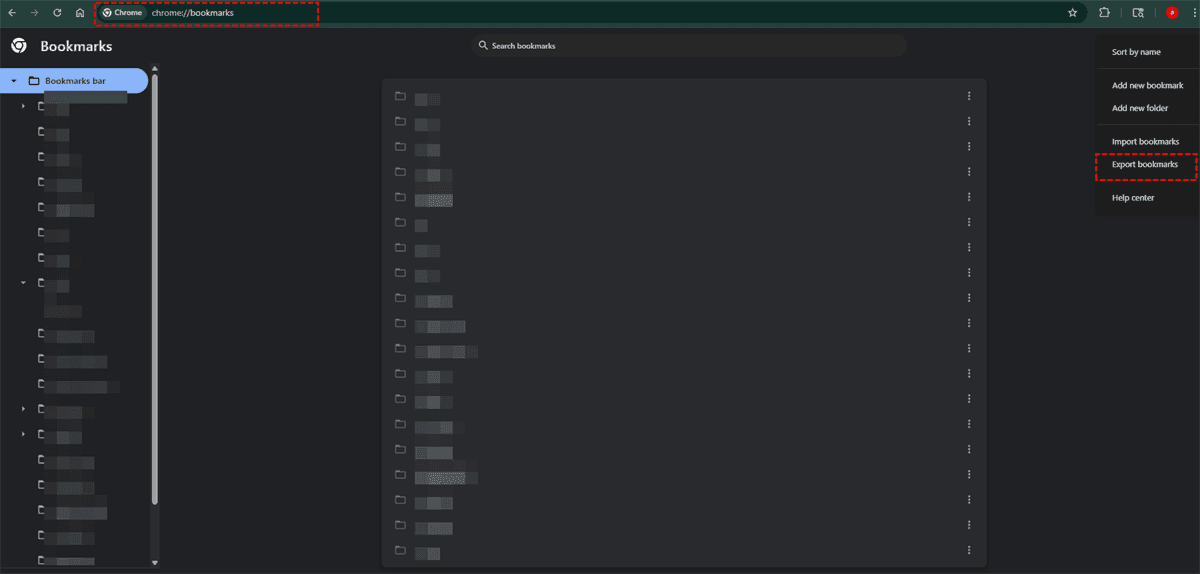Select Export bookmarks from the menu

(1145, 164)
